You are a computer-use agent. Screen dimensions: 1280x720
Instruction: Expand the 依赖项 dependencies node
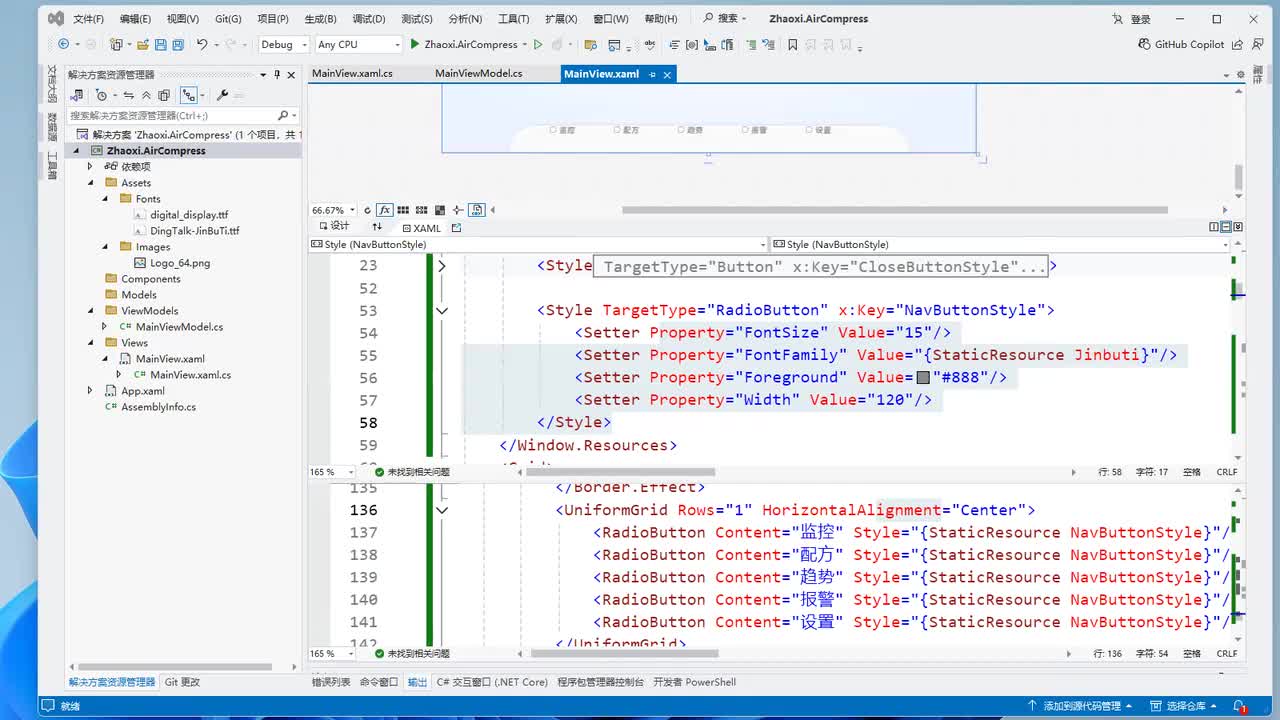coord(90,167)
